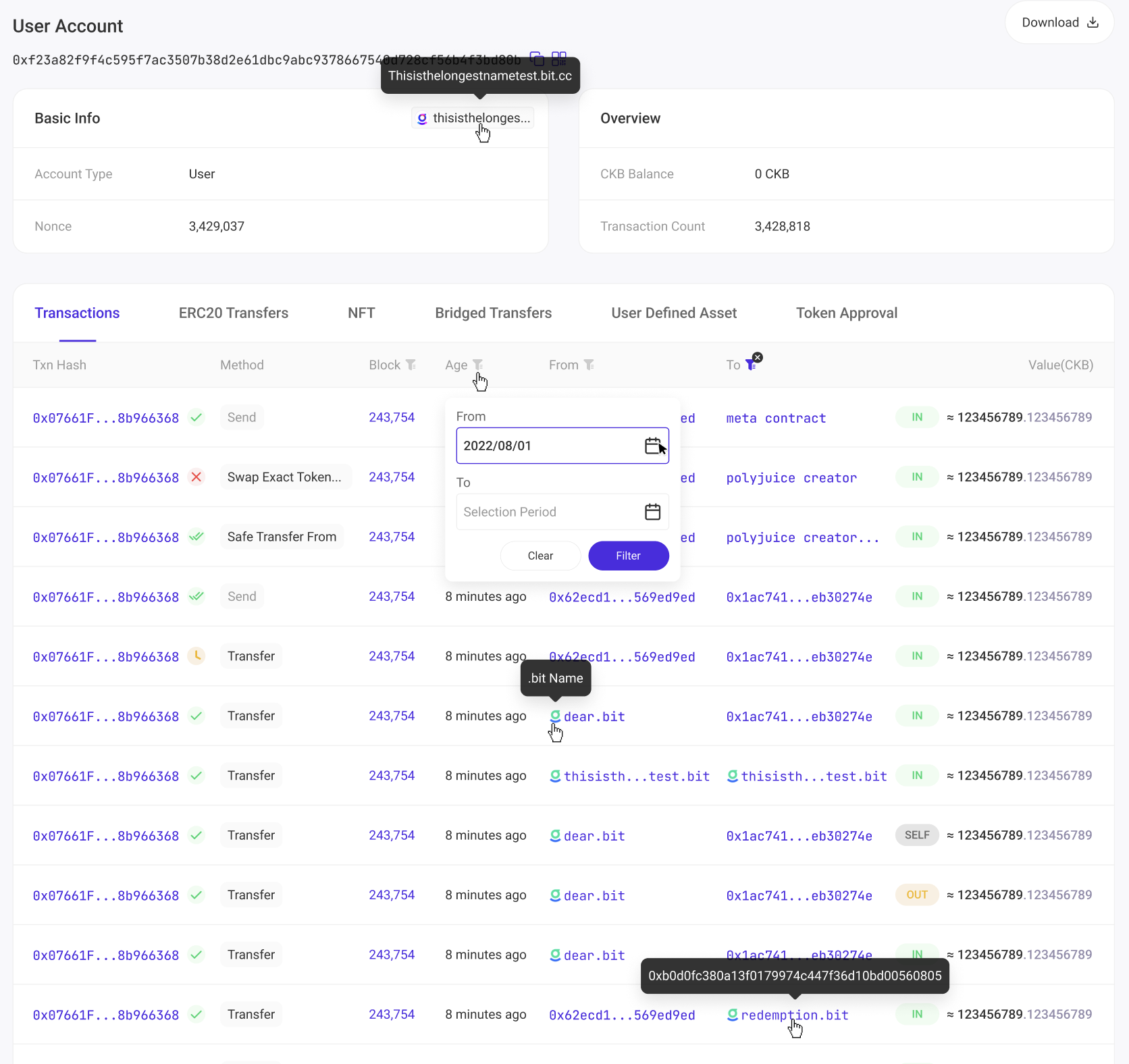The image size is (1129, 1064).
Task: Click the .bit logo next to dear.bit
Action: (554, 716)
